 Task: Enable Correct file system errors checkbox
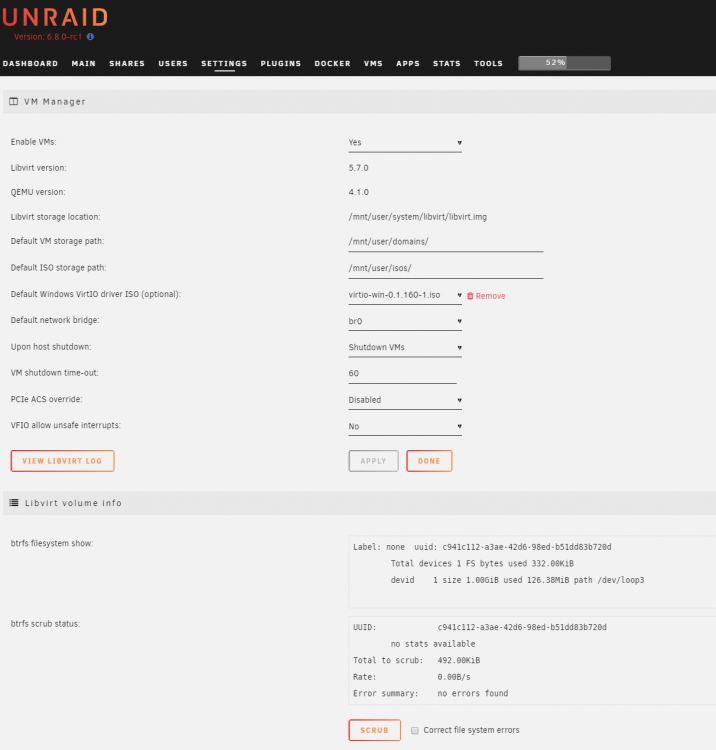click(415, 730)
